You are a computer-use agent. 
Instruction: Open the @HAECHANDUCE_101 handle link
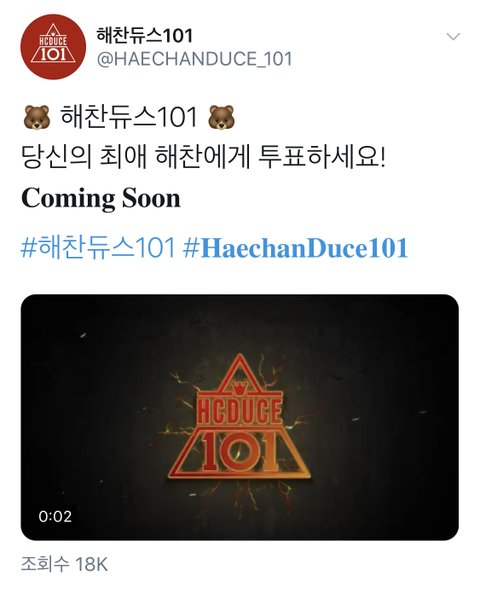point(195,59)
